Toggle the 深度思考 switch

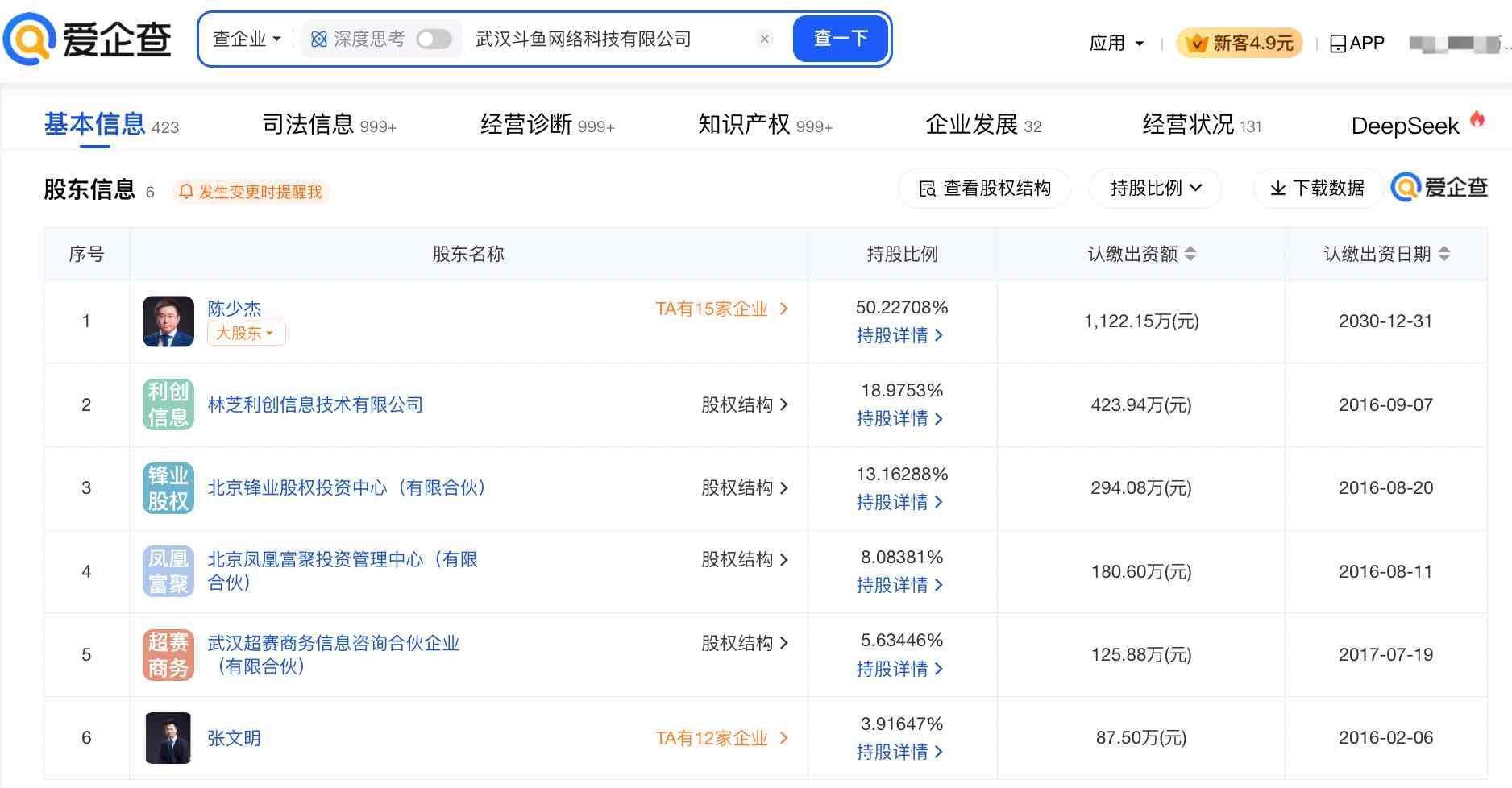[434, 39]
